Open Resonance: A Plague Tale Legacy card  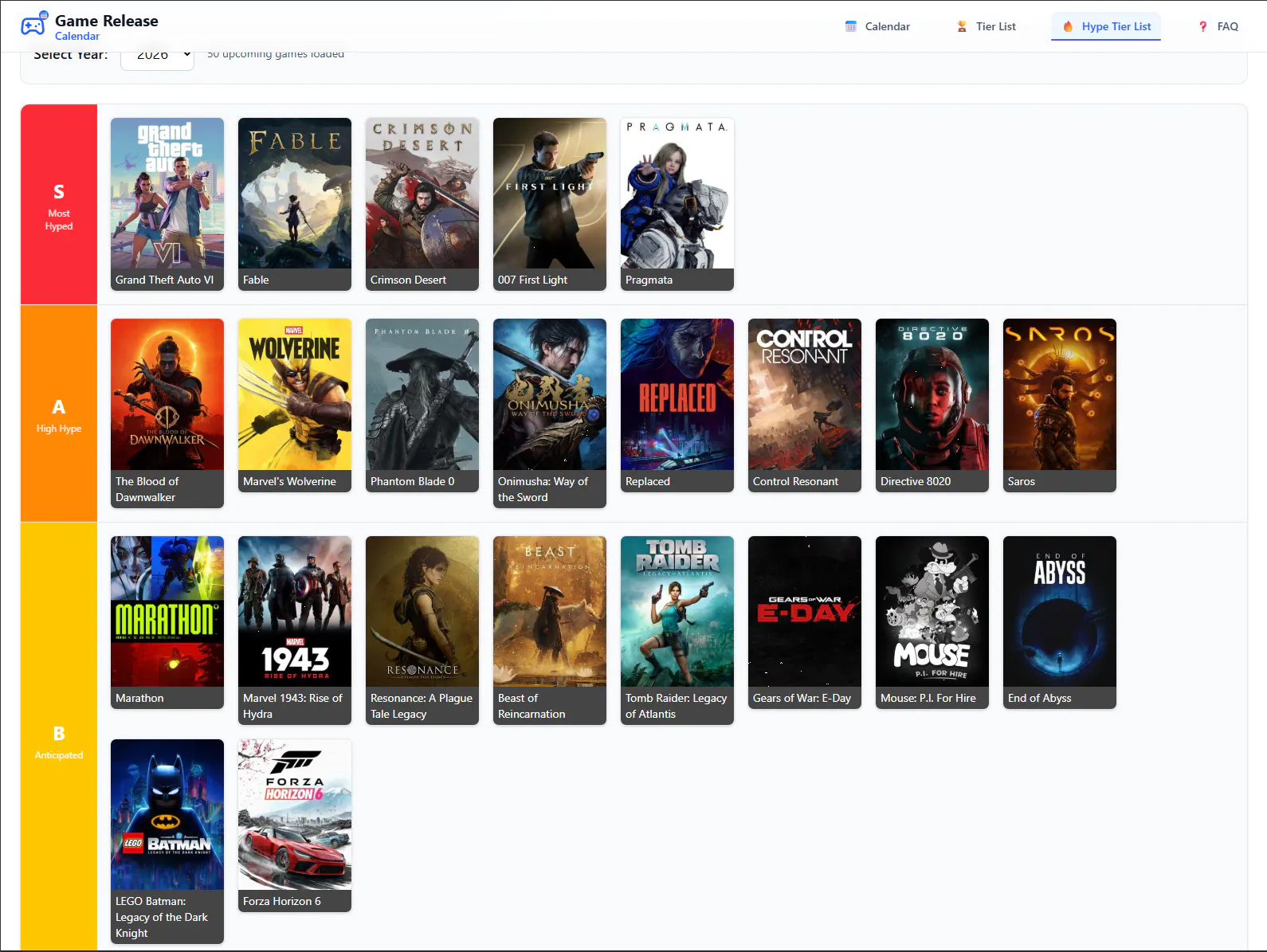tap(422, 630)
